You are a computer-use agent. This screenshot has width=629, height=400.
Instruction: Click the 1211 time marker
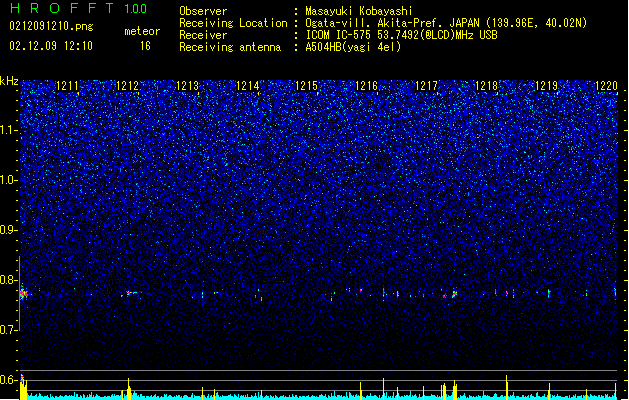click(67, 86)
